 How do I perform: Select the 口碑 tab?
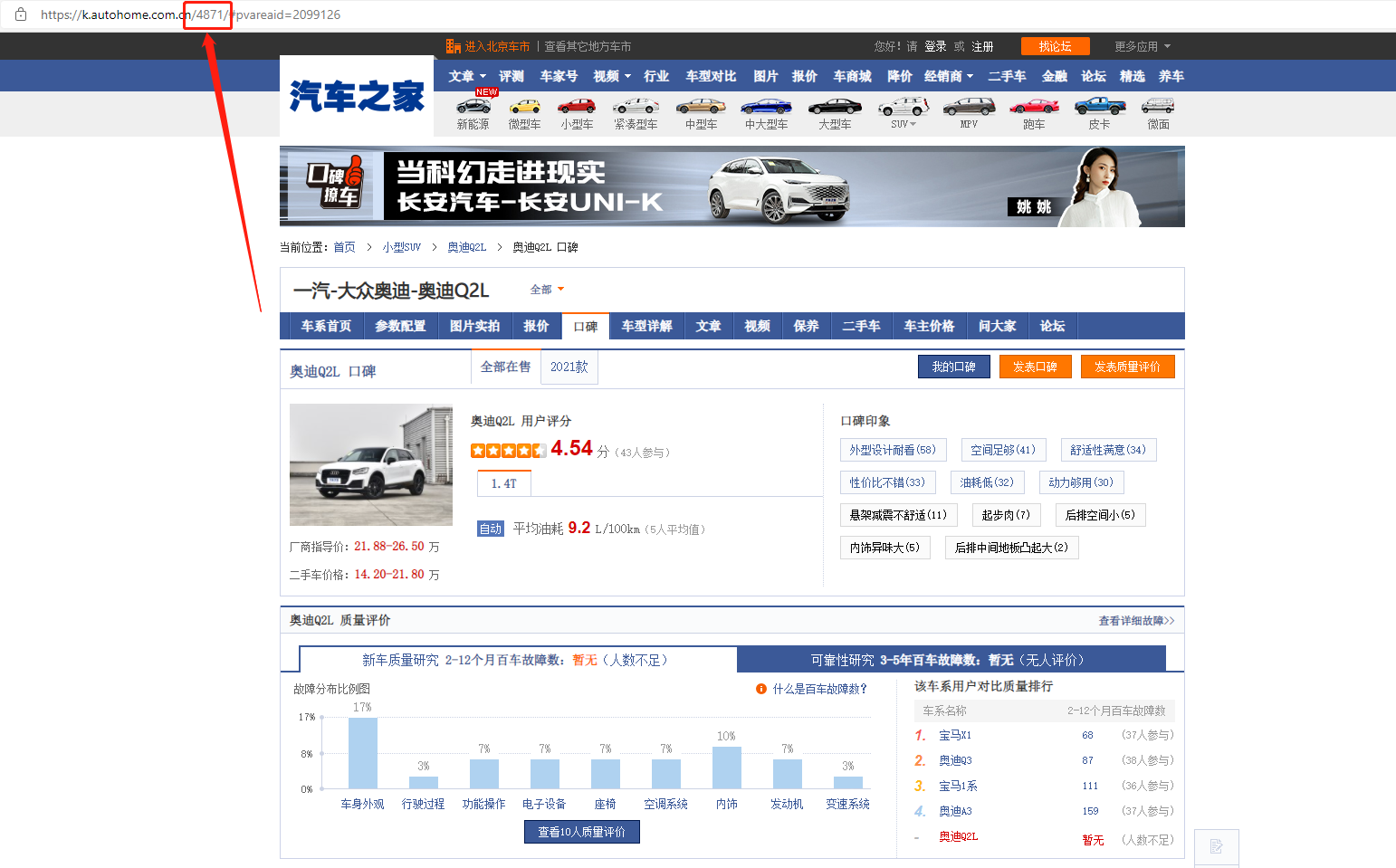(x=586, y=327)
